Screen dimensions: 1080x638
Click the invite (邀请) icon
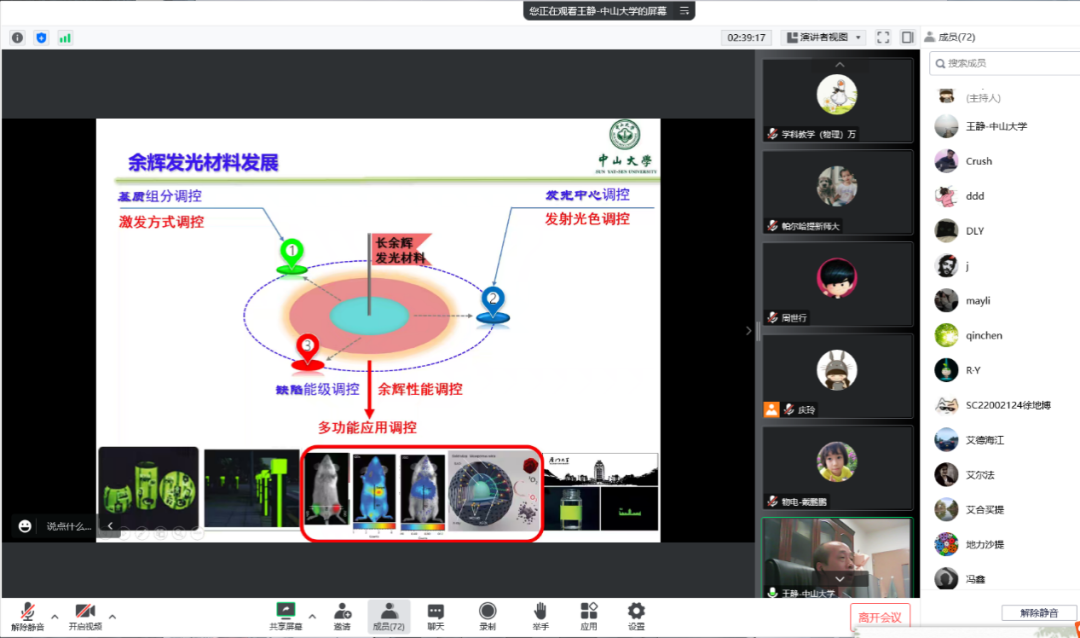342,616
